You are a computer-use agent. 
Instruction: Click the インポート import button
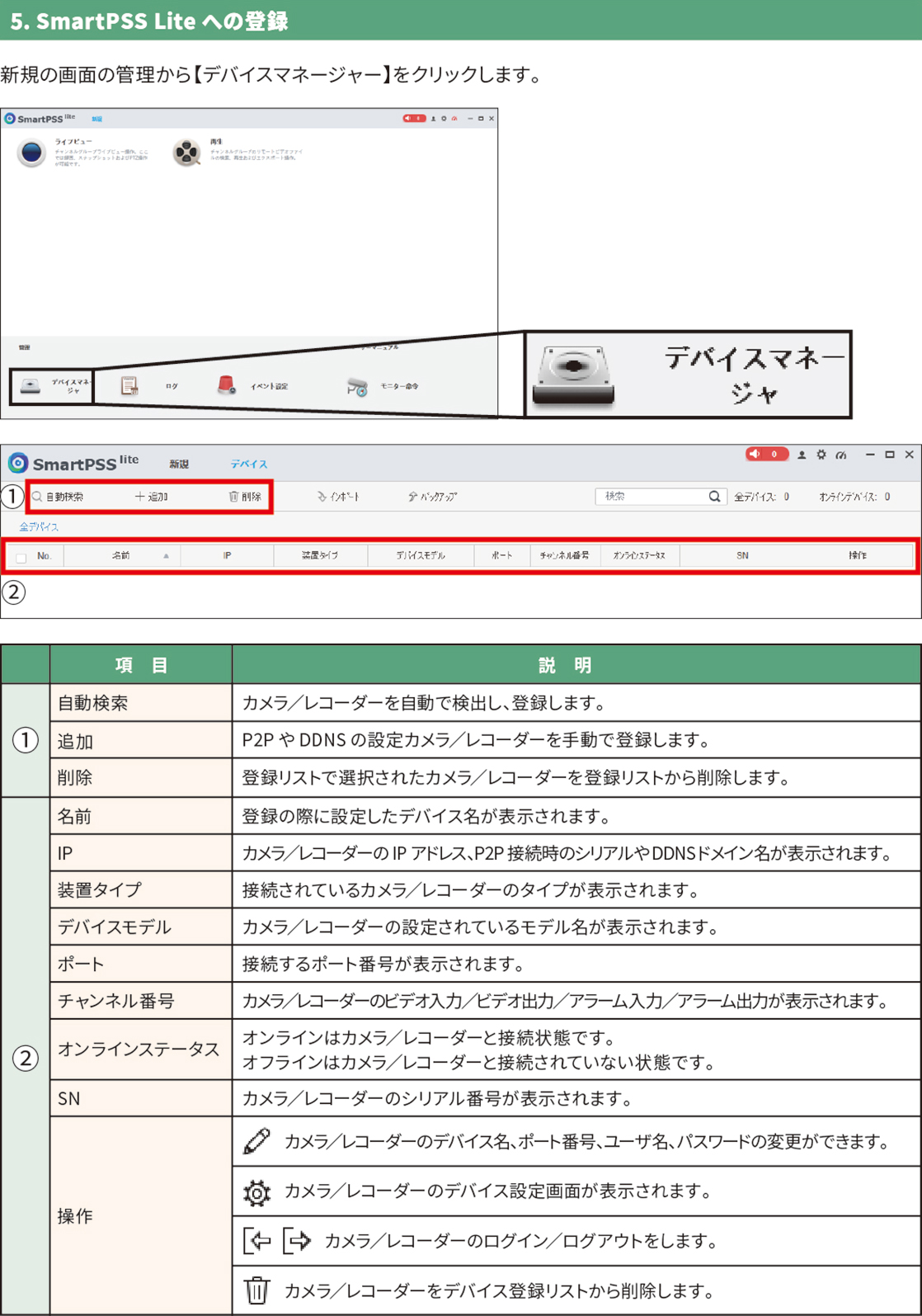pos(338,497)
